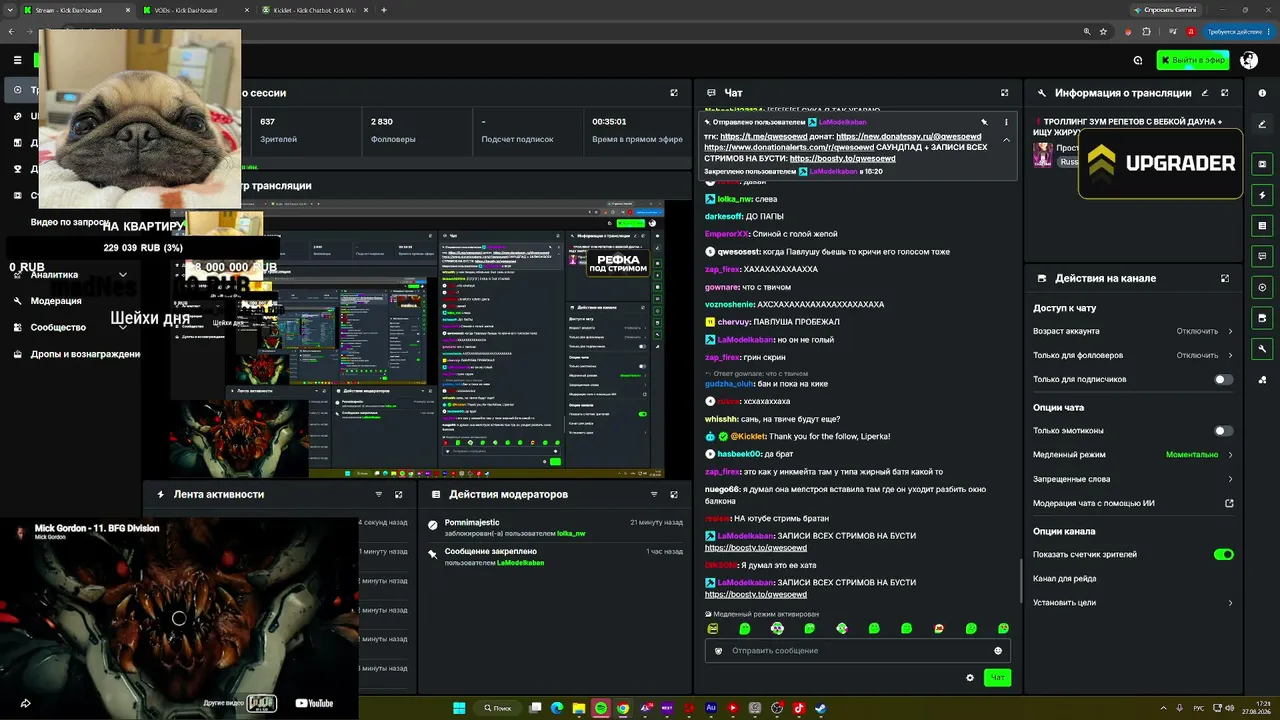This screenshot has height=720, width=1280.
Task: Switch to the Kicklet Chatbot tab
Action: (x=315, y=10)
